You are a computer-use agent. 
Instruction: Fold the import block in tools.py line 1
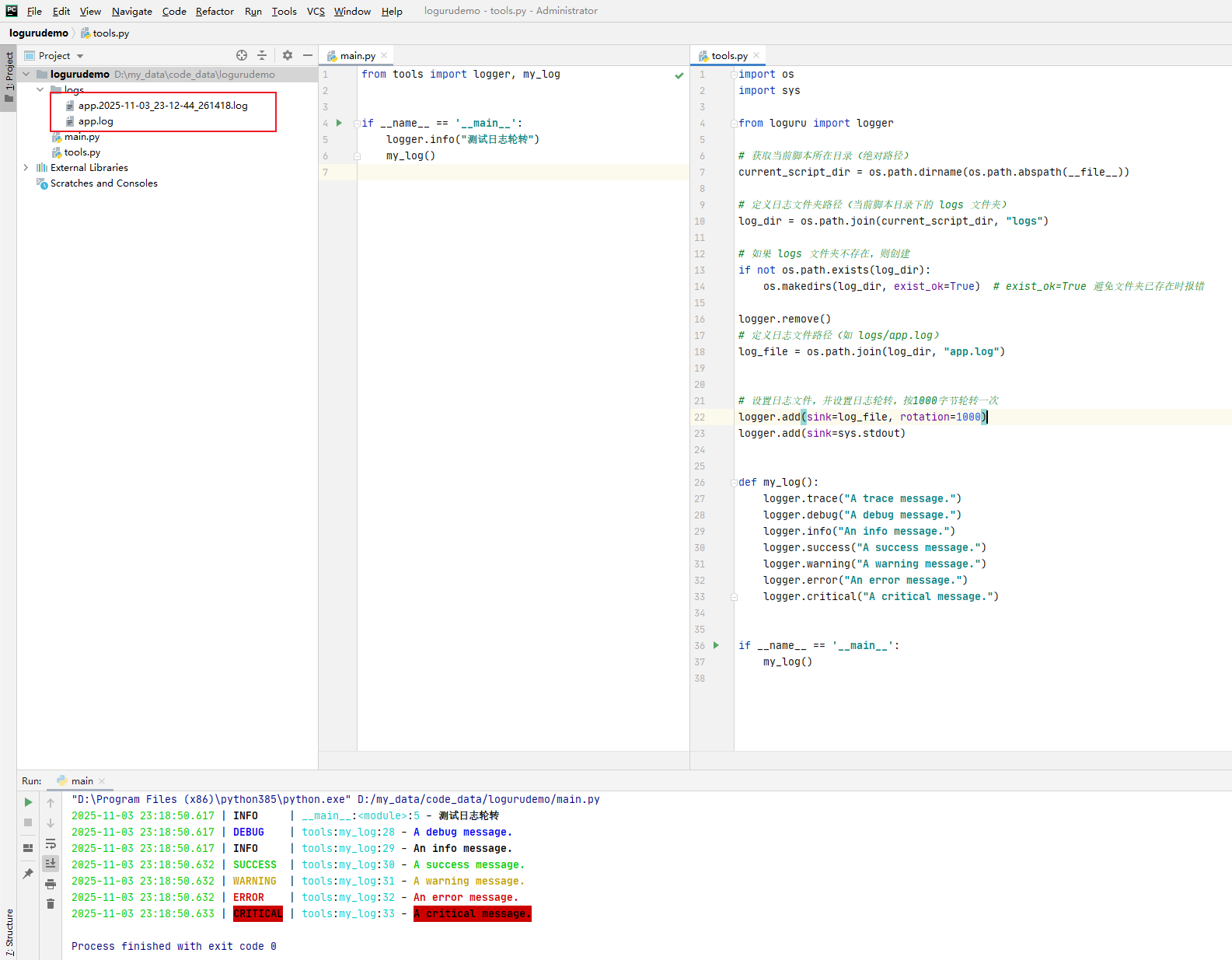click(x=733, y=75)
